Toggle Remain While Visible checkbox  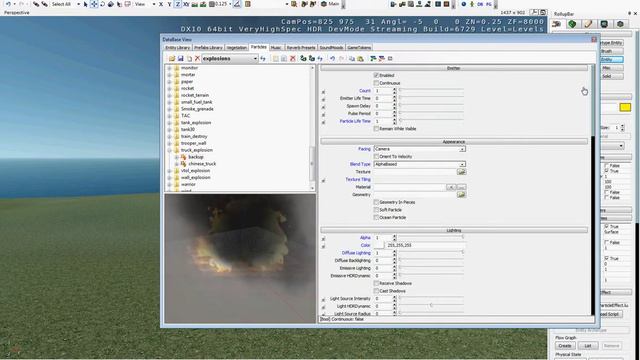click(376, 129)
